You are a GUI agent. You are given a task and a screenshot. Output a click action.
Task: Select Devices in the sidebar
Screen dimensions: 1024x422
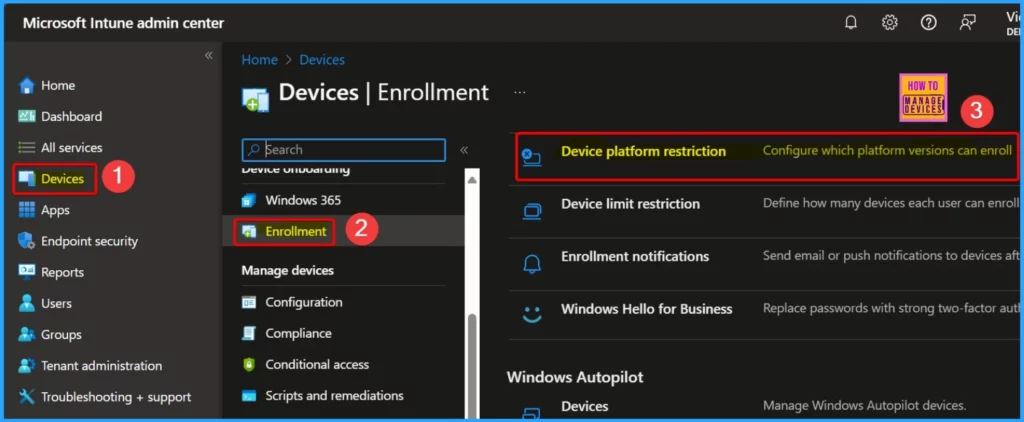62,179
